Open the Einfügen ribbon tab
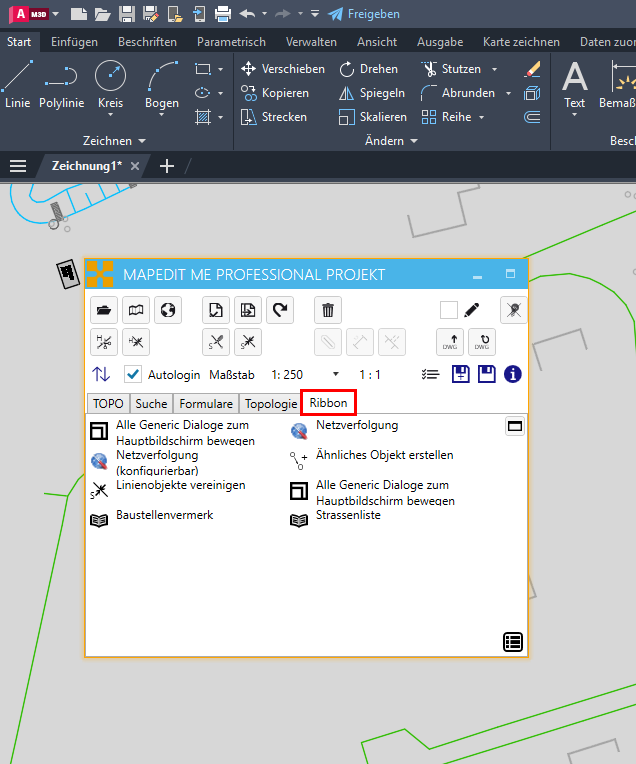The width and height of the screenshot is (636, 764). (x=74, y=42)
